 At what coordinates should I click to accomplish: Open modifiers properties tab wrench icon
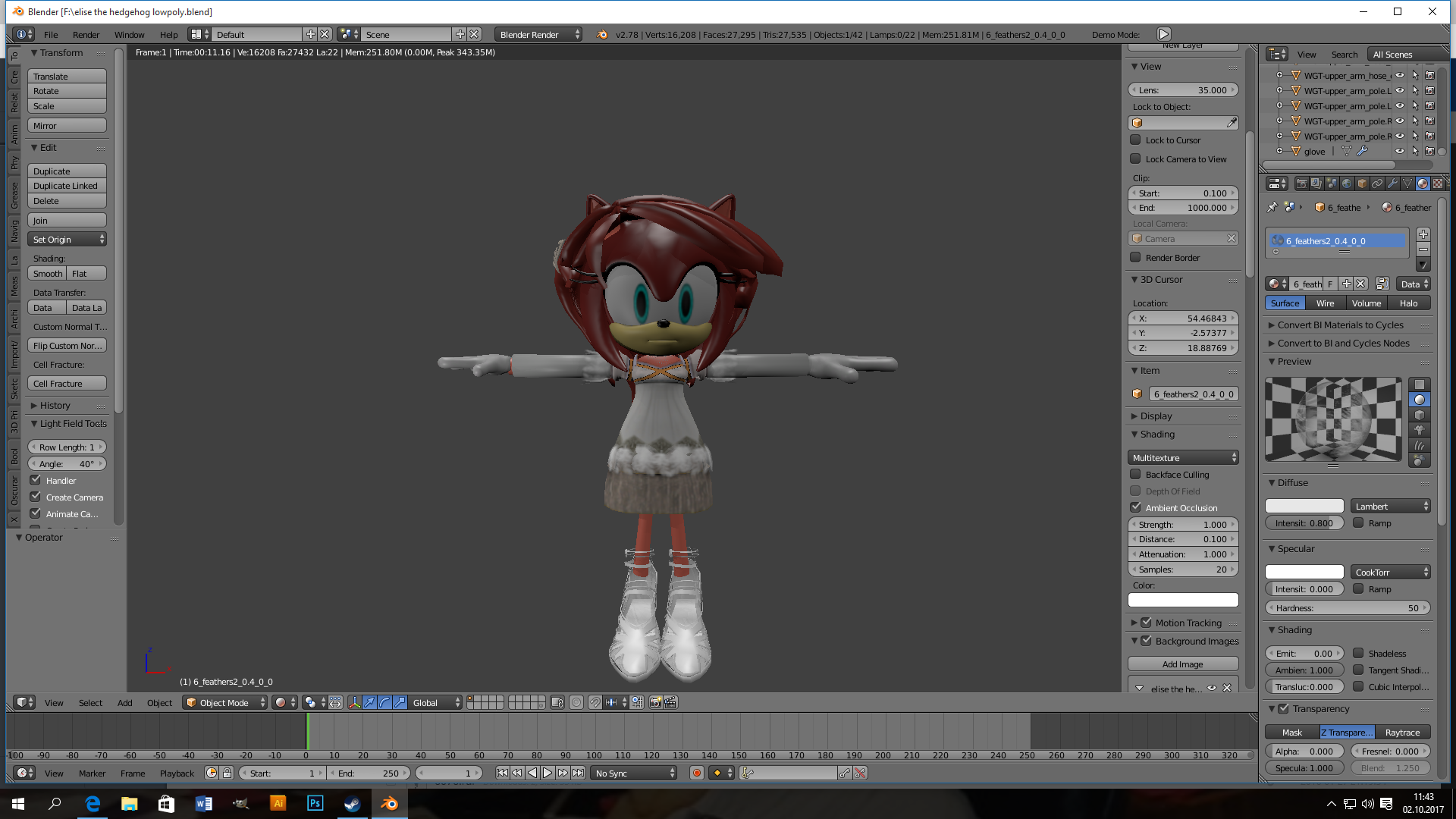coord(1392,184)
